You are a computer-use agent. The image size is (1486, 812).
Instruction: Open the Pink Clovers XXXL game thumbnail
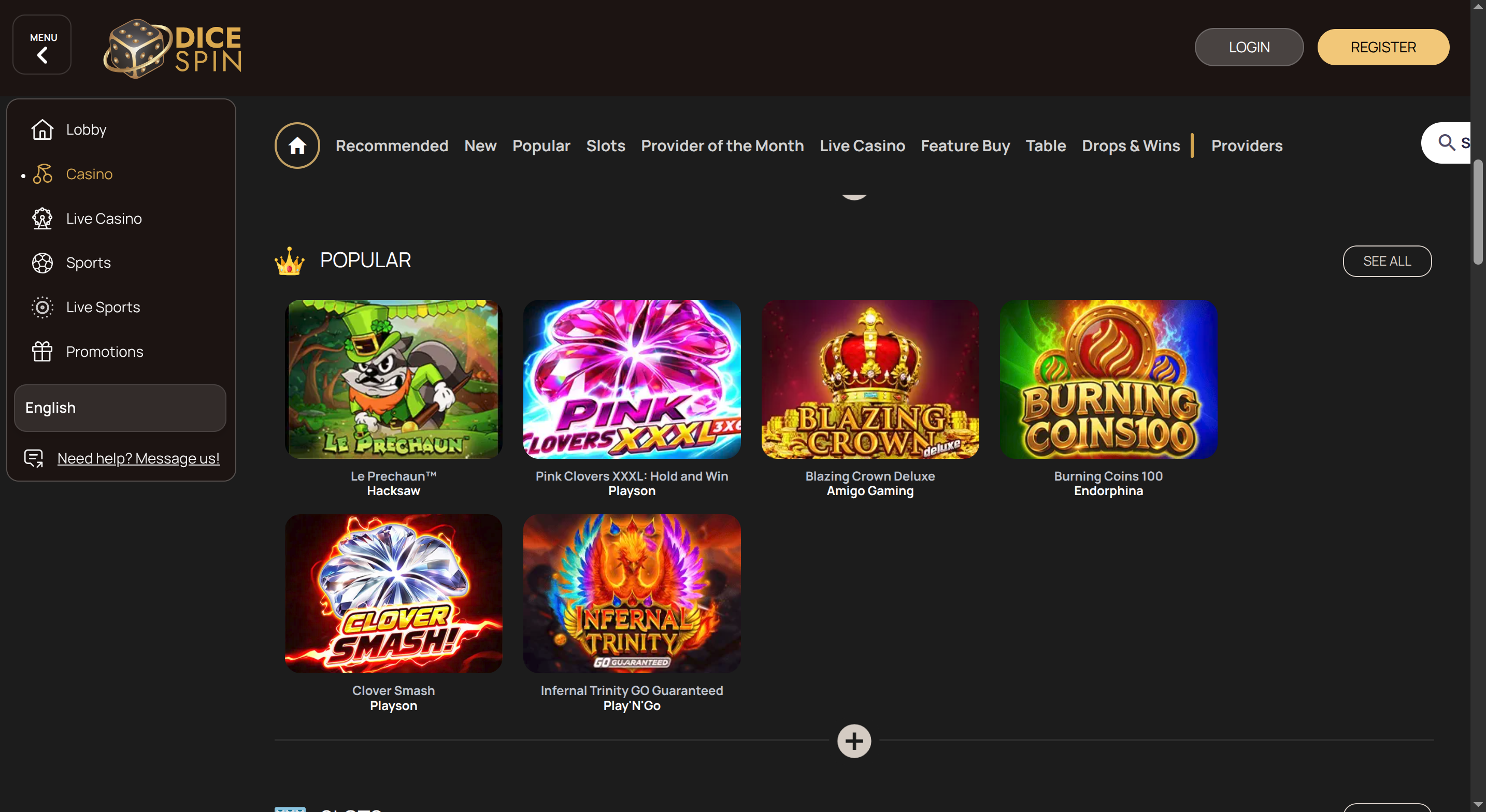(x=632, y=379)
